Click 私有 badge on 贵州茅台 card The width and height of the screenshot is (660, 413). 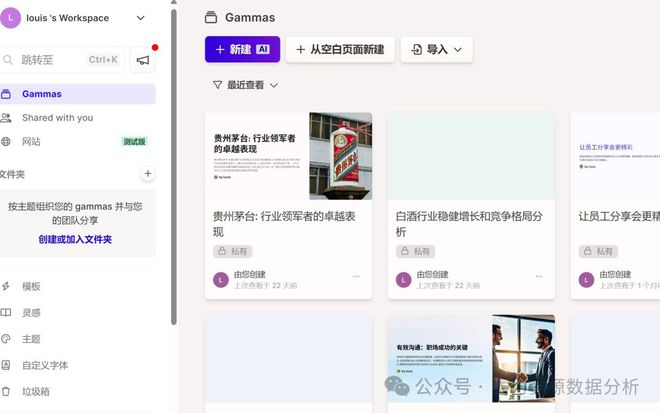click(233, 251)
